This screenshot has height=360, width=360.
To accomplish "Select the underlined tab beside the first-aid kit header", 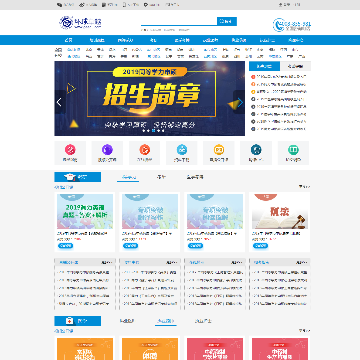I will (x=166, y=321).
